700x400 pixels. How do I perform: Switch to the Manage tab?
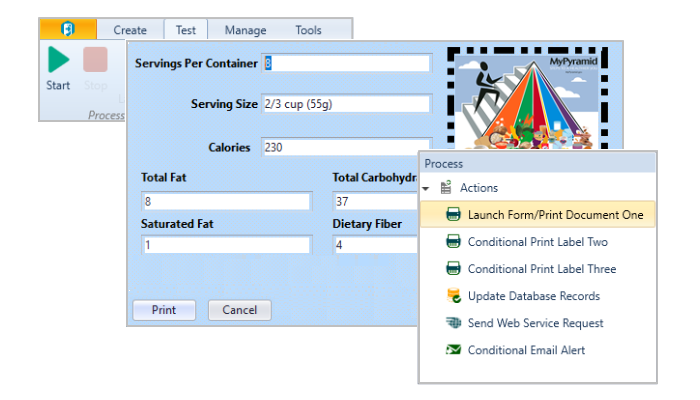tap(245, 30)
